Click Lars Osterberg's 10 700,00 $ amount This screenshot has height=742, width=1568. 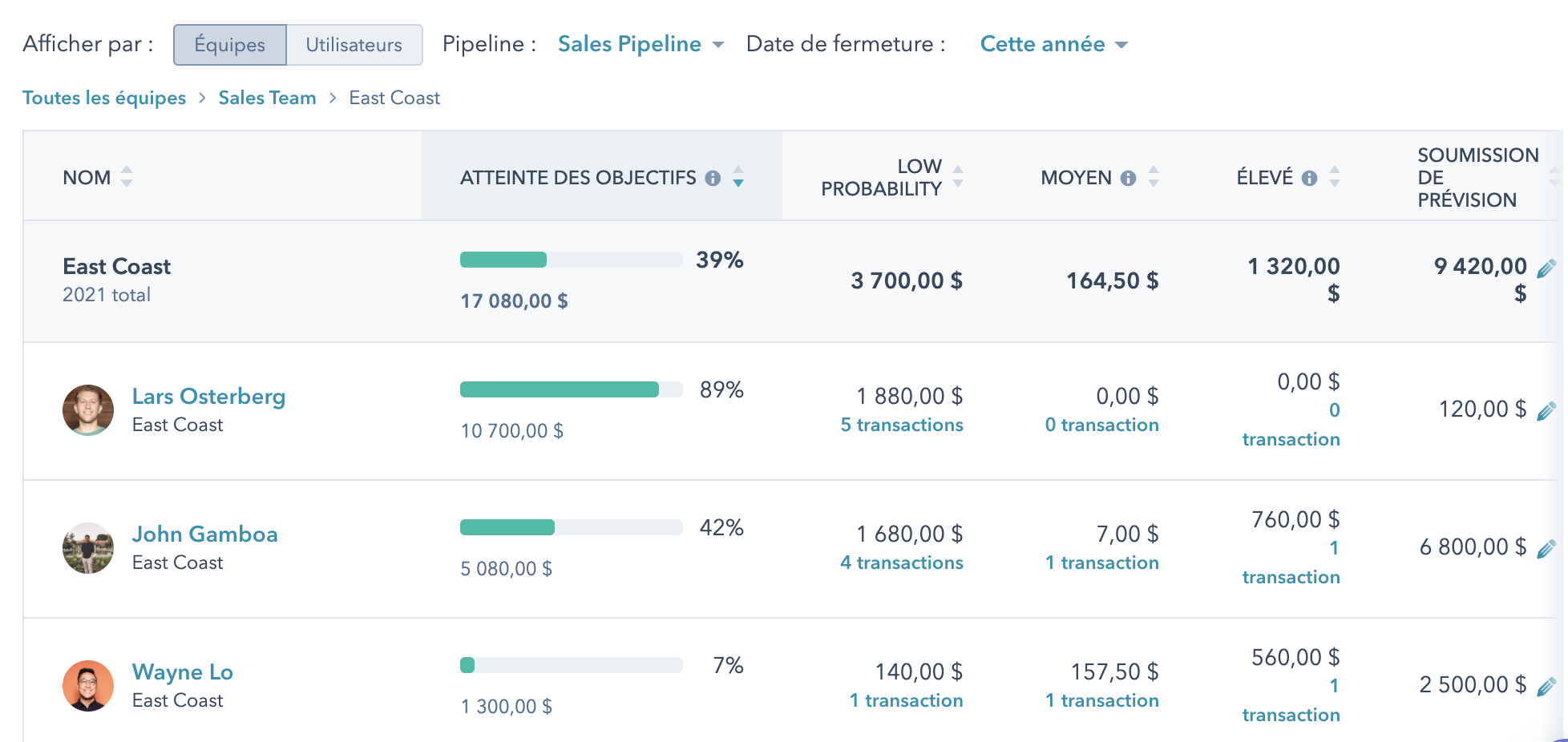click(511, 431)
